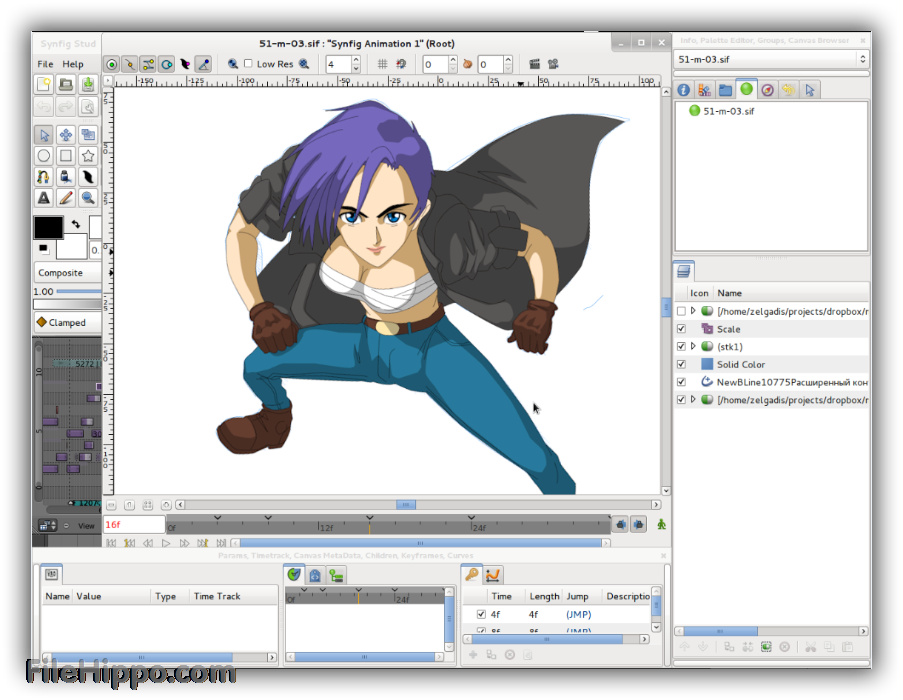Toggle vertex ducks display

(x=130, y=64)
